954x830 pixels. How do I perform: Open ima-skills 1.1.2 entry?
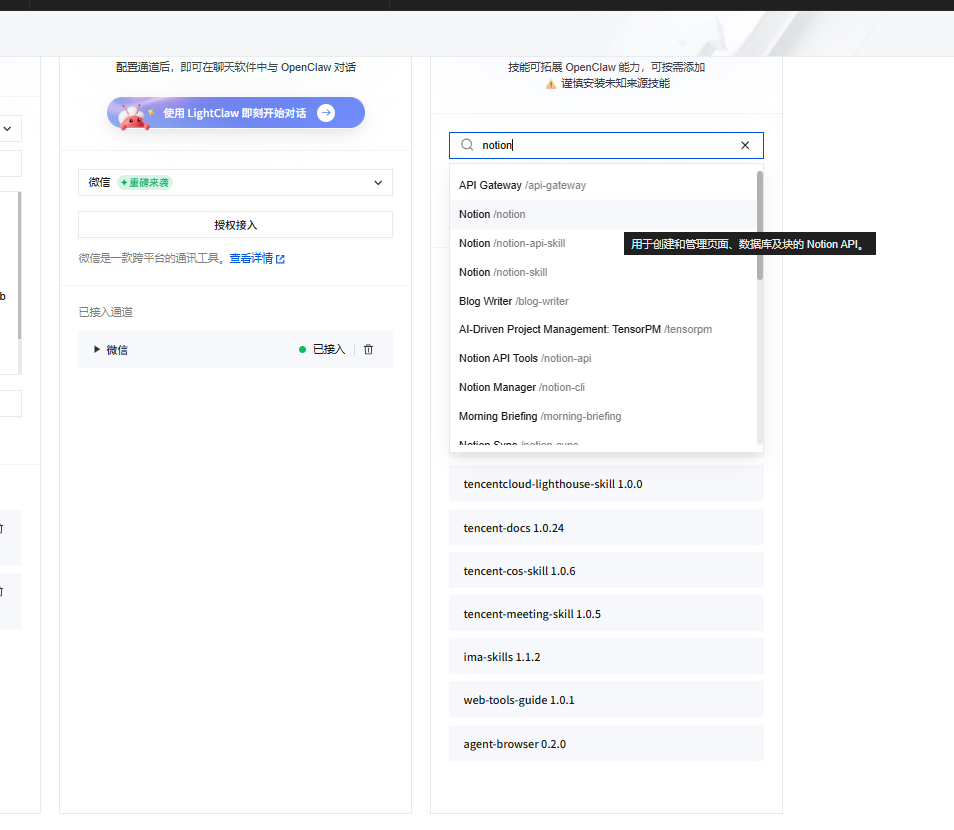(x=606, y=657)
